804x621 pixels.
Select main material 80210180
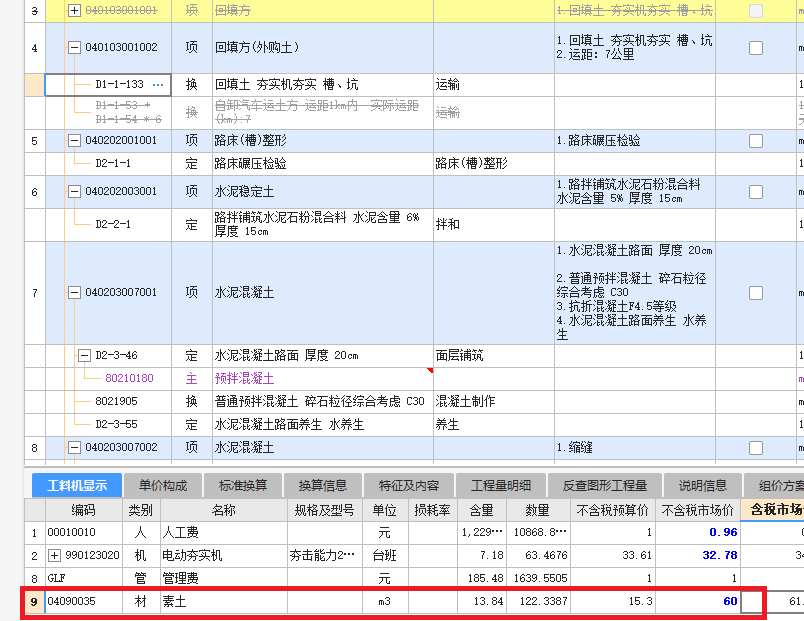click(x=129, y=378)
